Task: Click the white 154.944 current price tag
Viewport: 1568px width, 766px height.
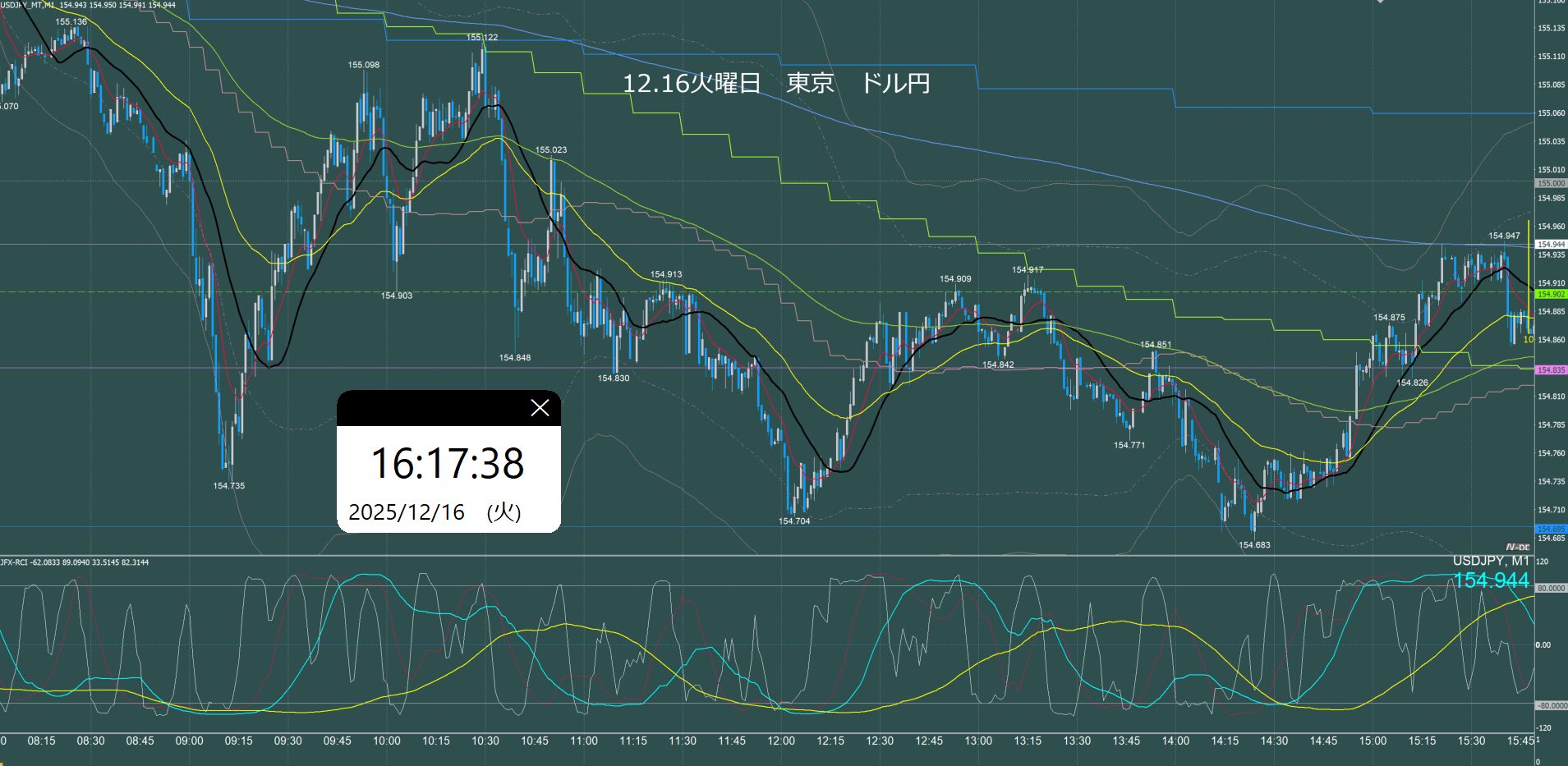Action: coord(1551,245)
